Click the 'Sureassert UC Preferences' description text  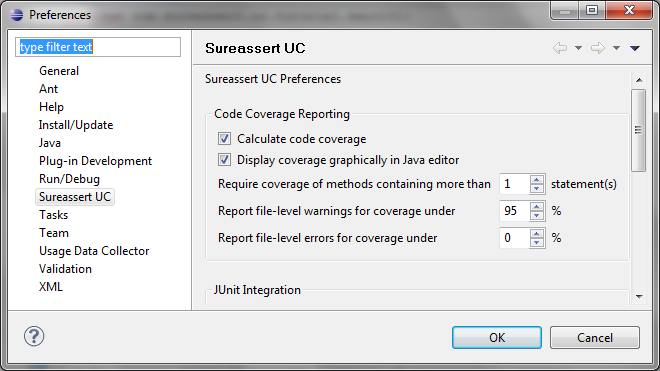pos(273,79)
